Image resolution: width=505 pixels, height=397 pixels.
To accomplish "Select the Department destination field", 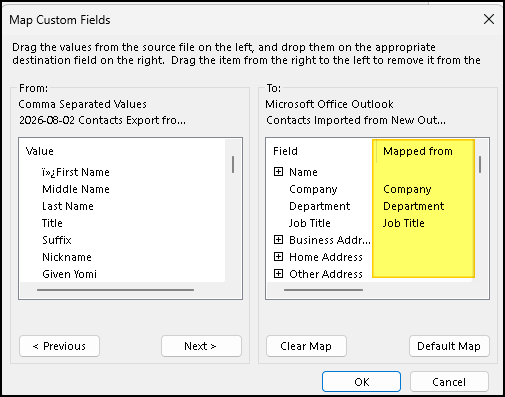I will click(x=320, y=206).
